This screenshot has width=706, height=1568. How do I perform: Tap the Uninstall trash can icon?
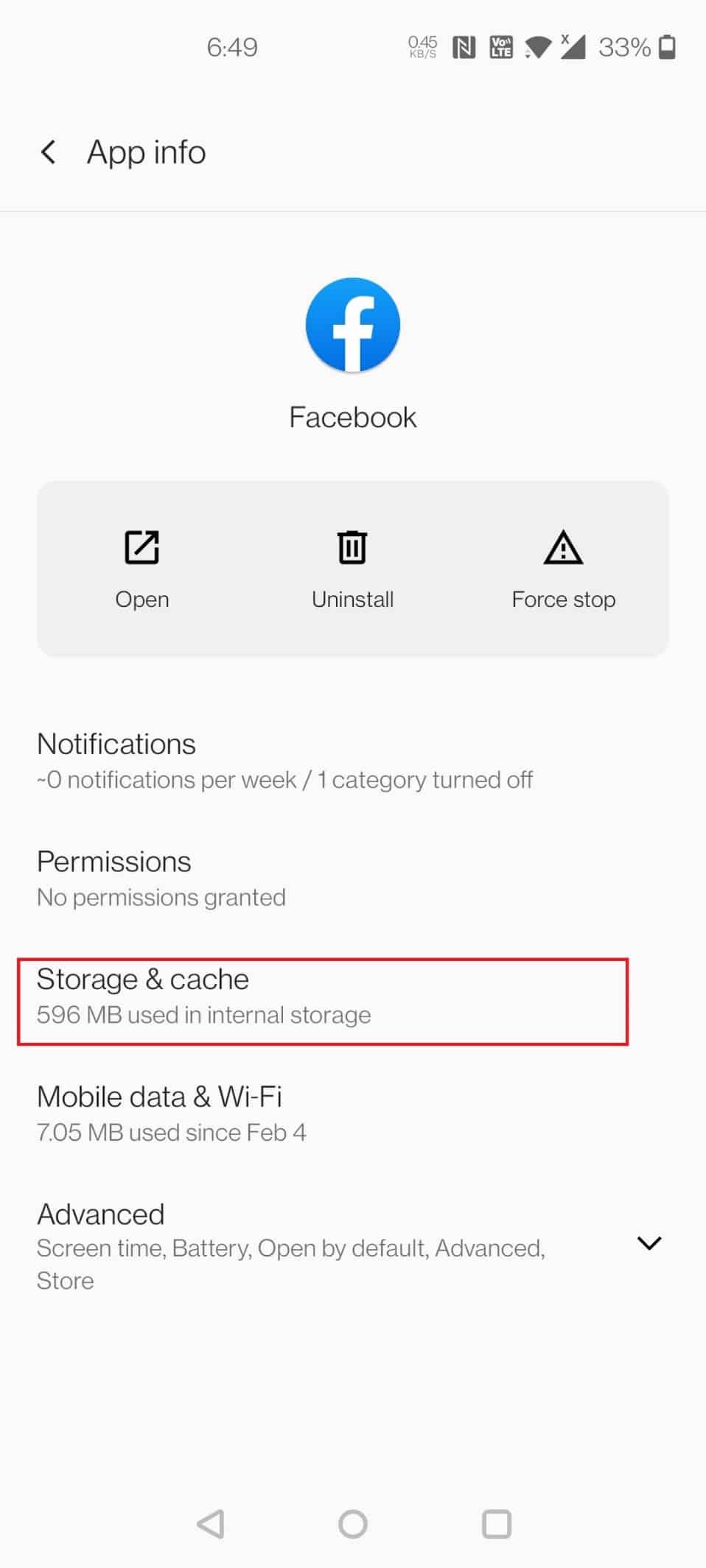352,547
